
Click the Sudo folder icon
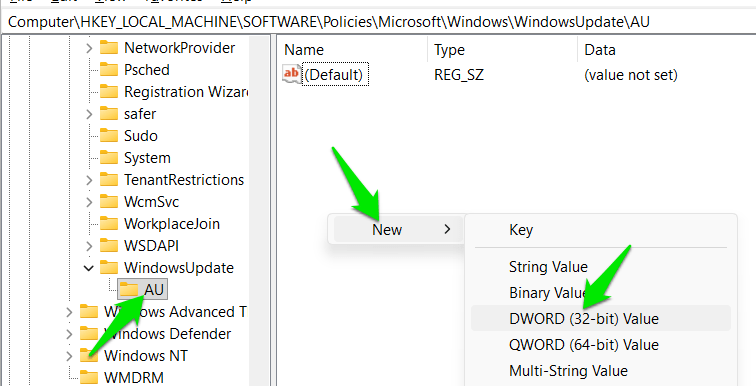coord(109,136)
